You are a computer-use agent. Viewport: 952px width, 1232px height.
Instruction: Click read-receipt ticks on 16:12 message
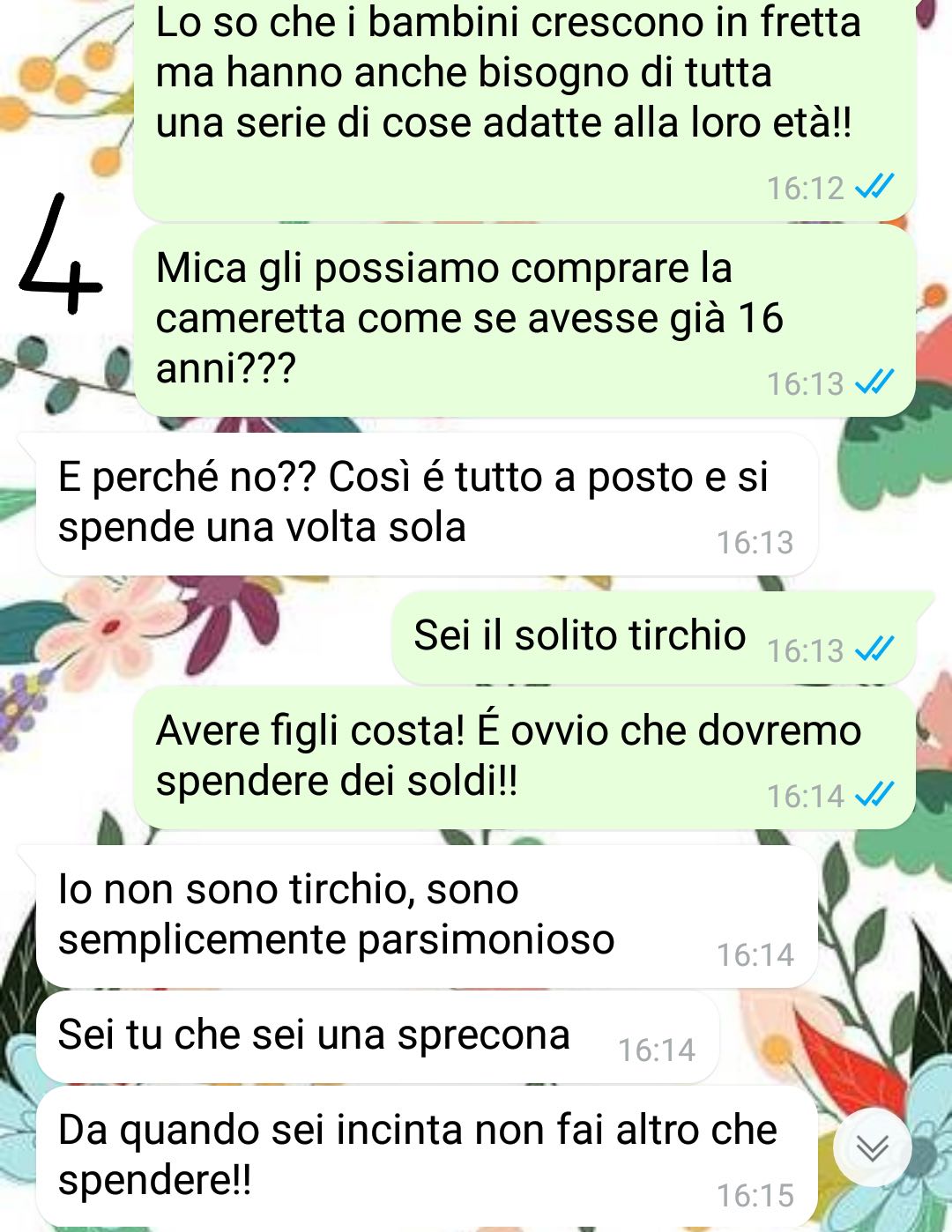click(874, 187)
